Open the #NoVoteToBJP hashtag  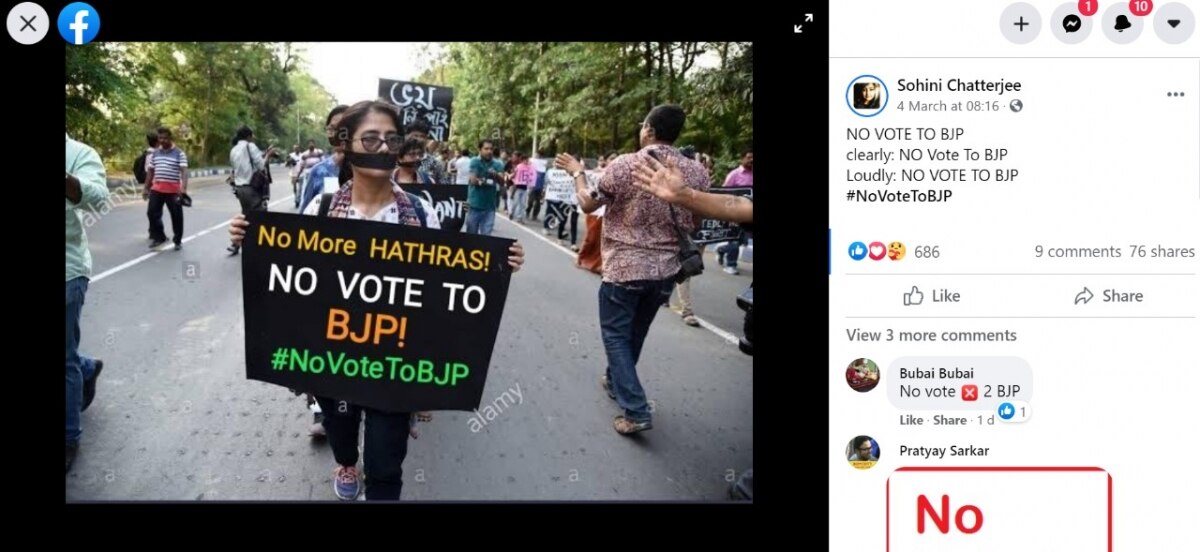[x=899, y=196]
